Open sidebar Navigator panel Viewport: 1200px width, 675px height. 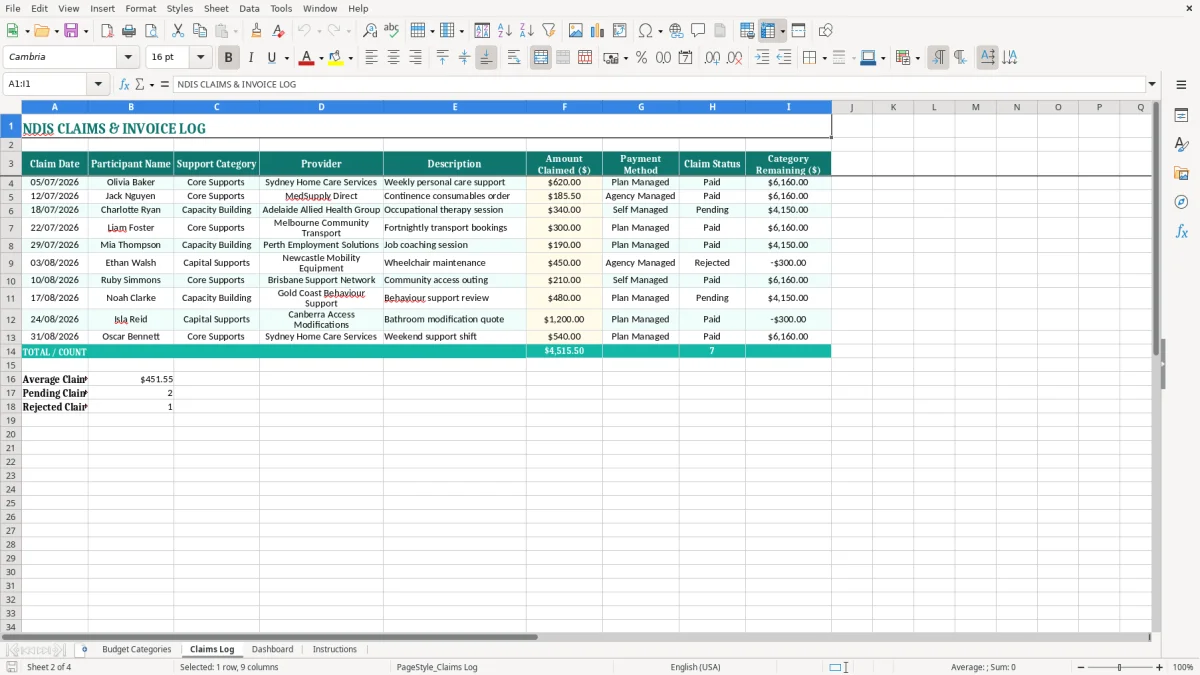1181,202
